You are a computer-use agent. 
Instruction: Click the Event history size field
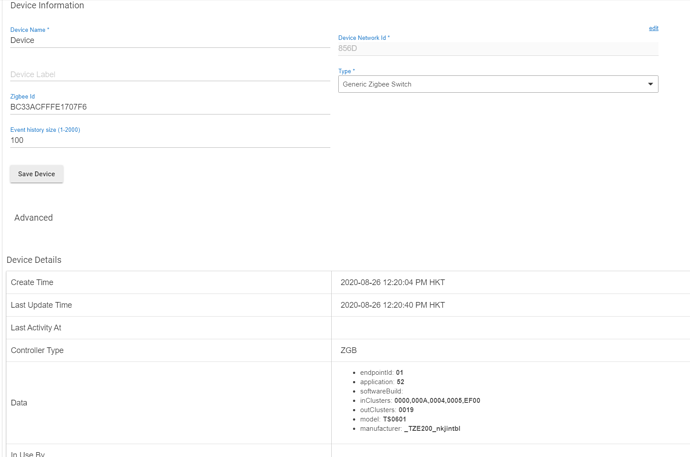(169, 140)
